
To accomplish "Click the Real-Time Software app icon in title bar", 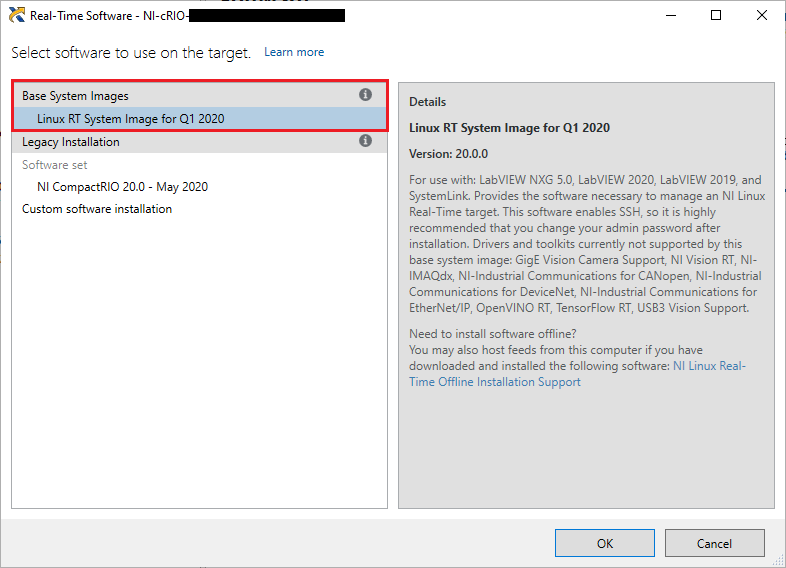I will point(16,16).
